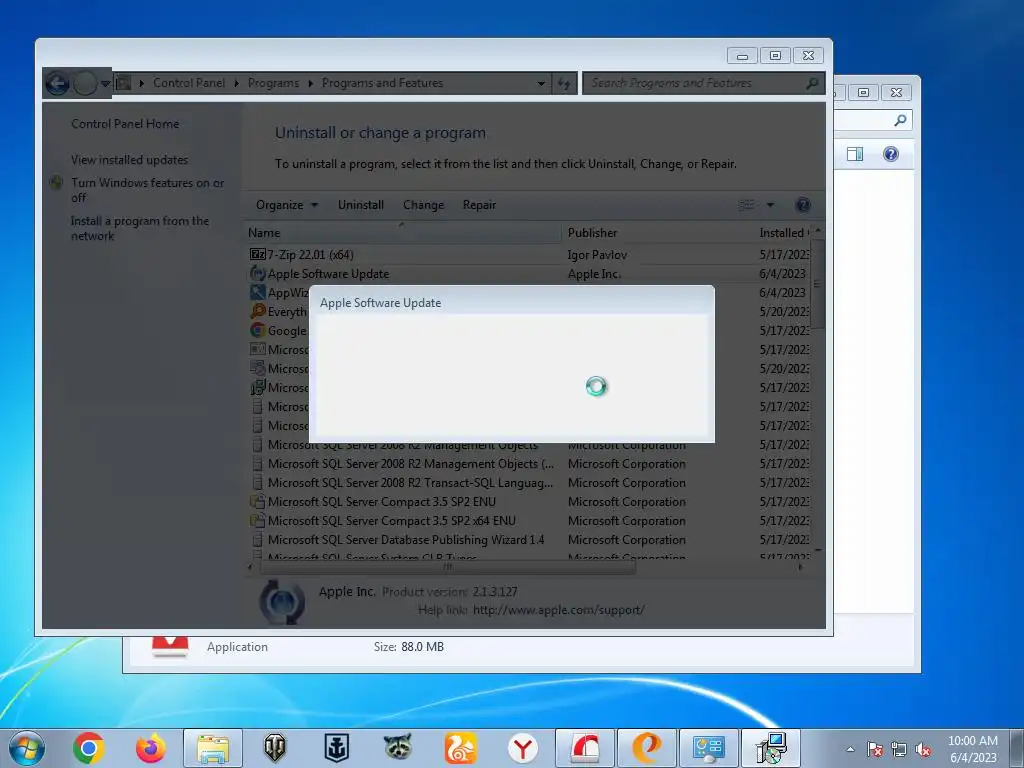This screenshot has width=1024, height=768.
Task: Click the muted volume tray icon
Action: tap(923, 749)
